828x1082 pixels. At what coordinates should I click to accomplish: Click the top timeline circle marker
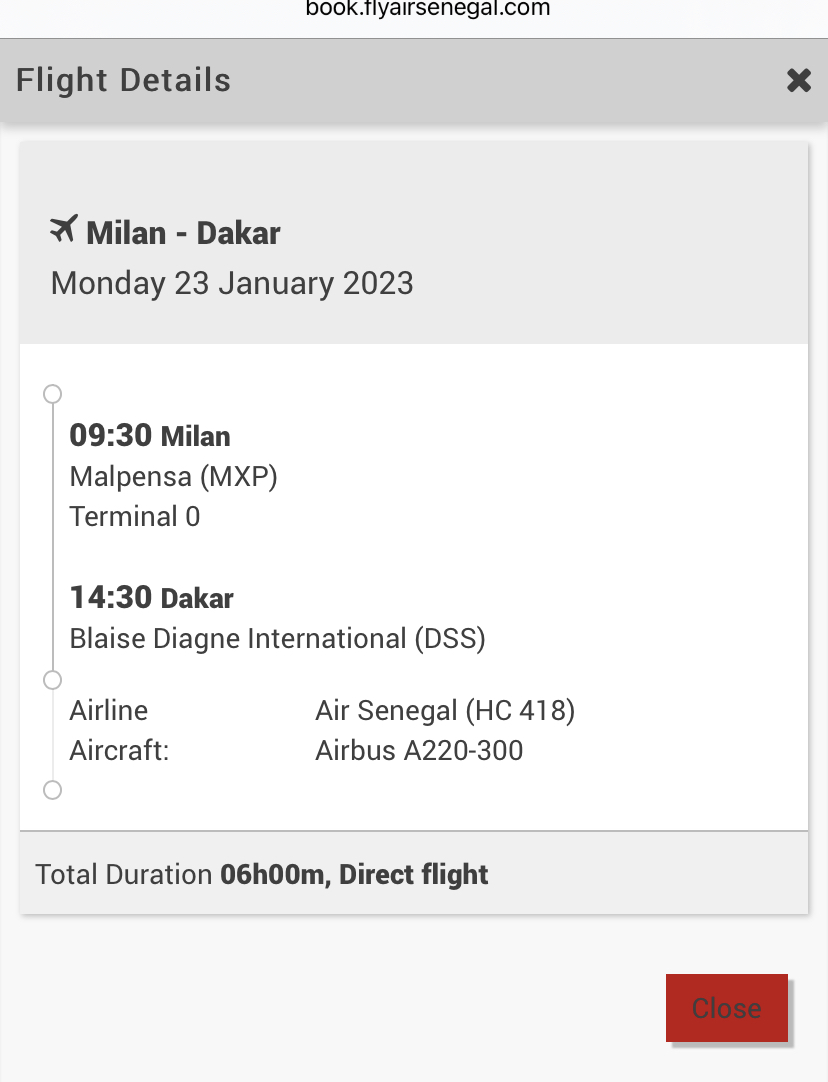click(53, 394)
